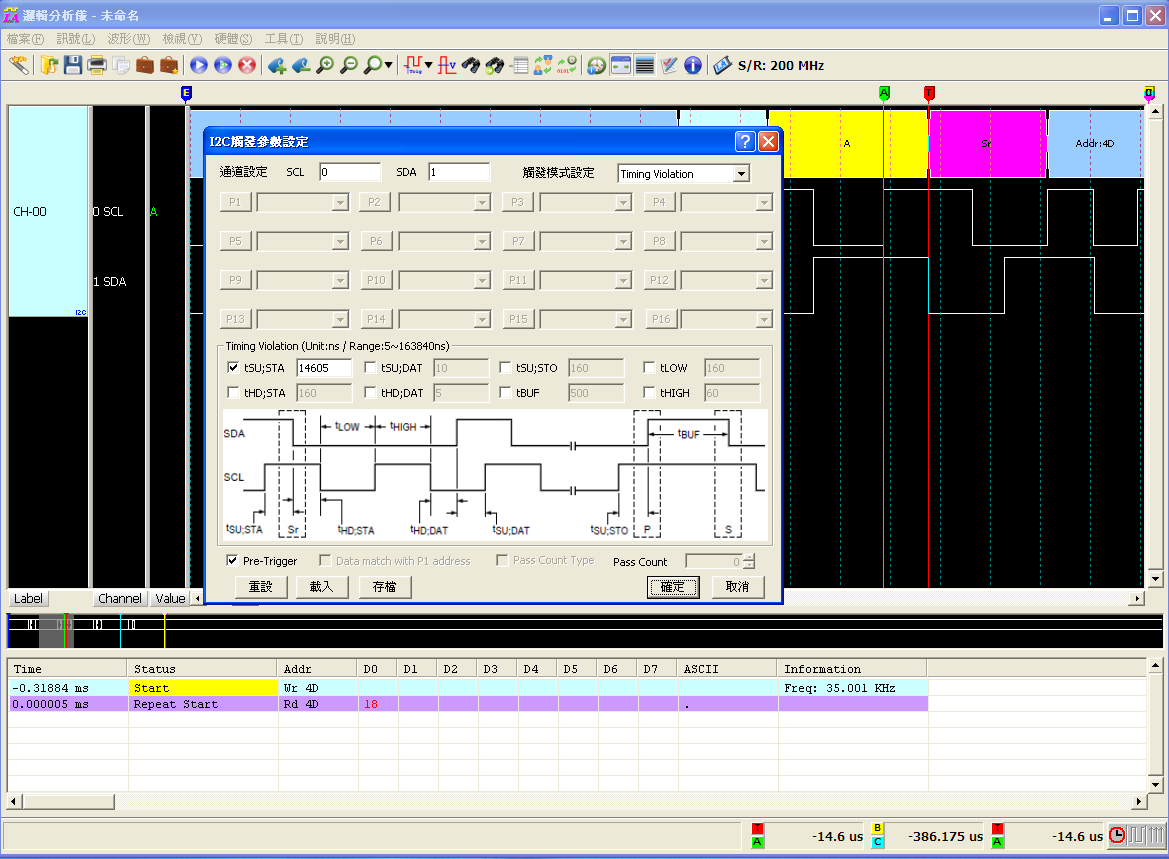Select the Repeat Start row in data table
The width and height of the screenshot is (1169, 859).
468,704
